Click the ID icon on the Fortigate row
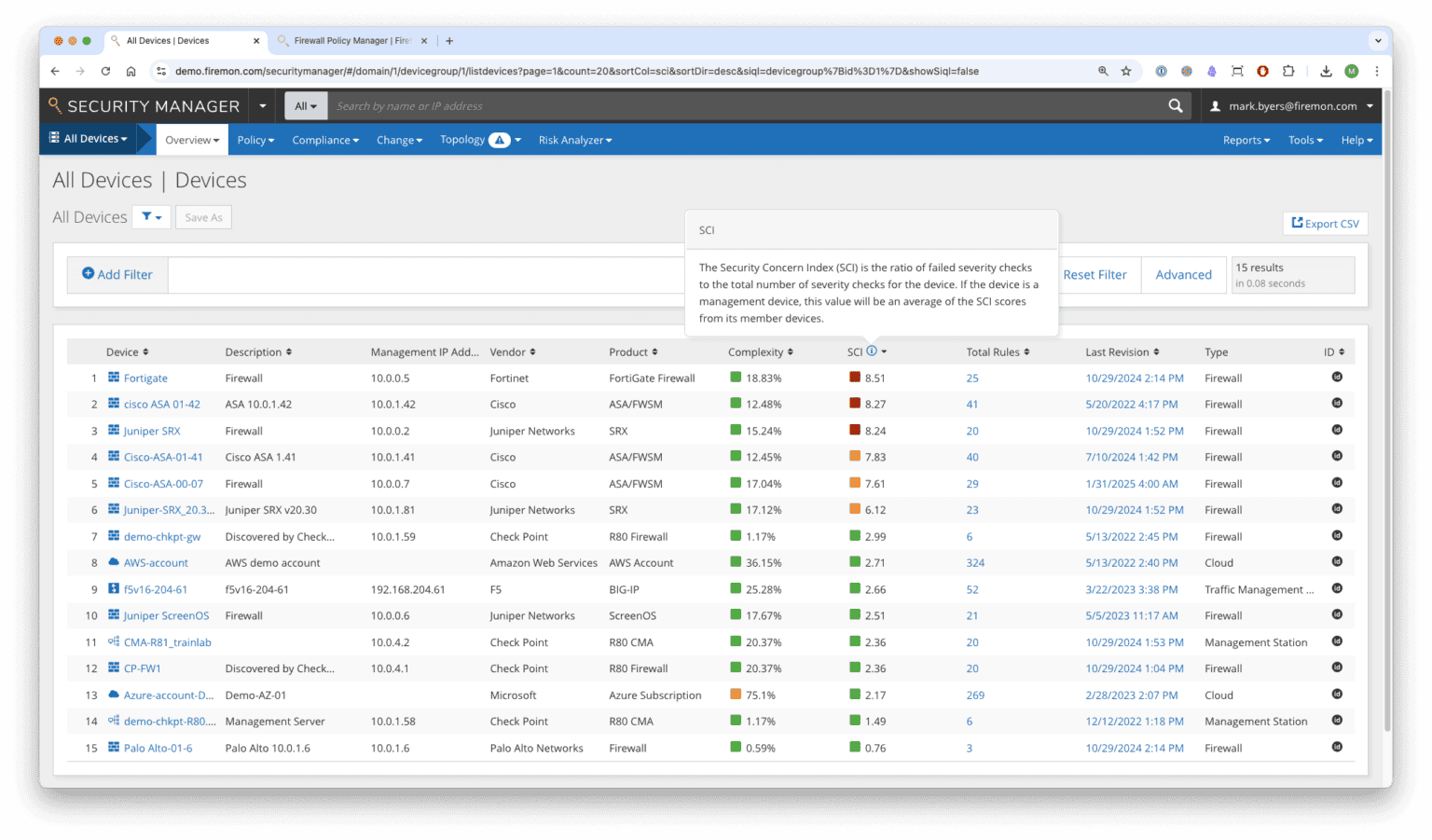 [x=1336, y=378]
